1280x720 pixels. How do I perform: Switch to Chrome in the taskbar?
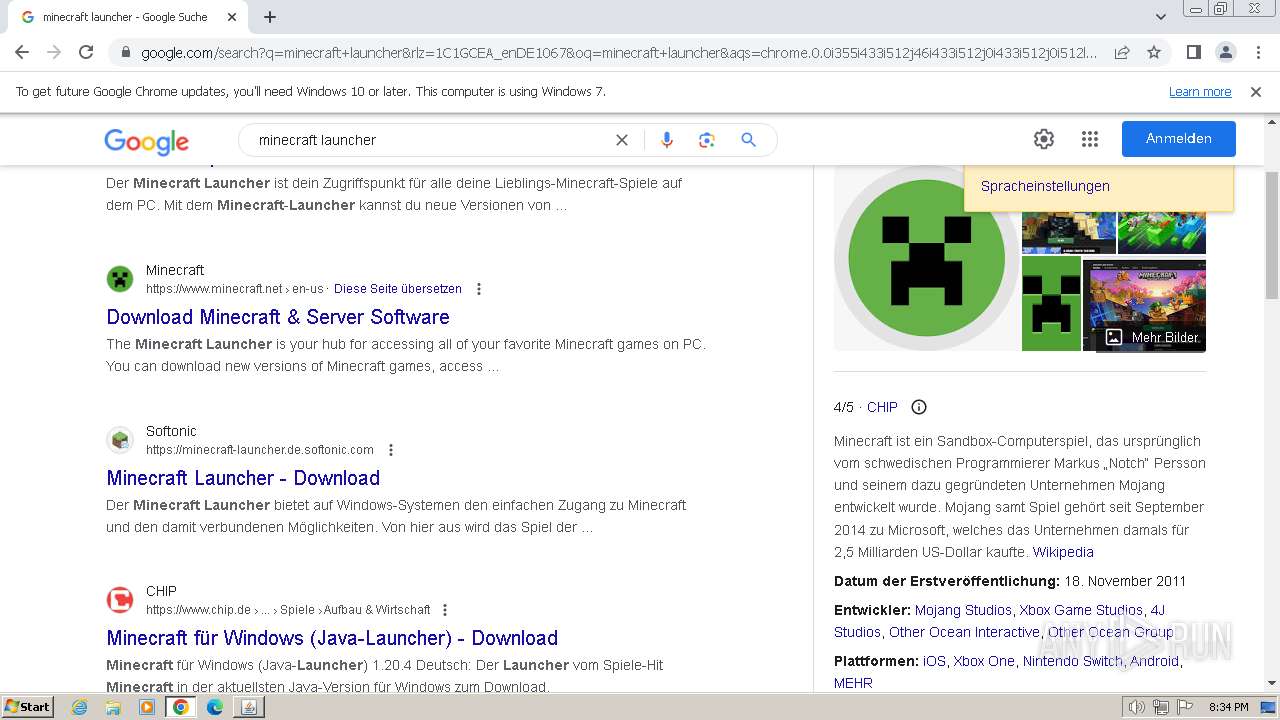pyautogui.click(x=181, y=707)
